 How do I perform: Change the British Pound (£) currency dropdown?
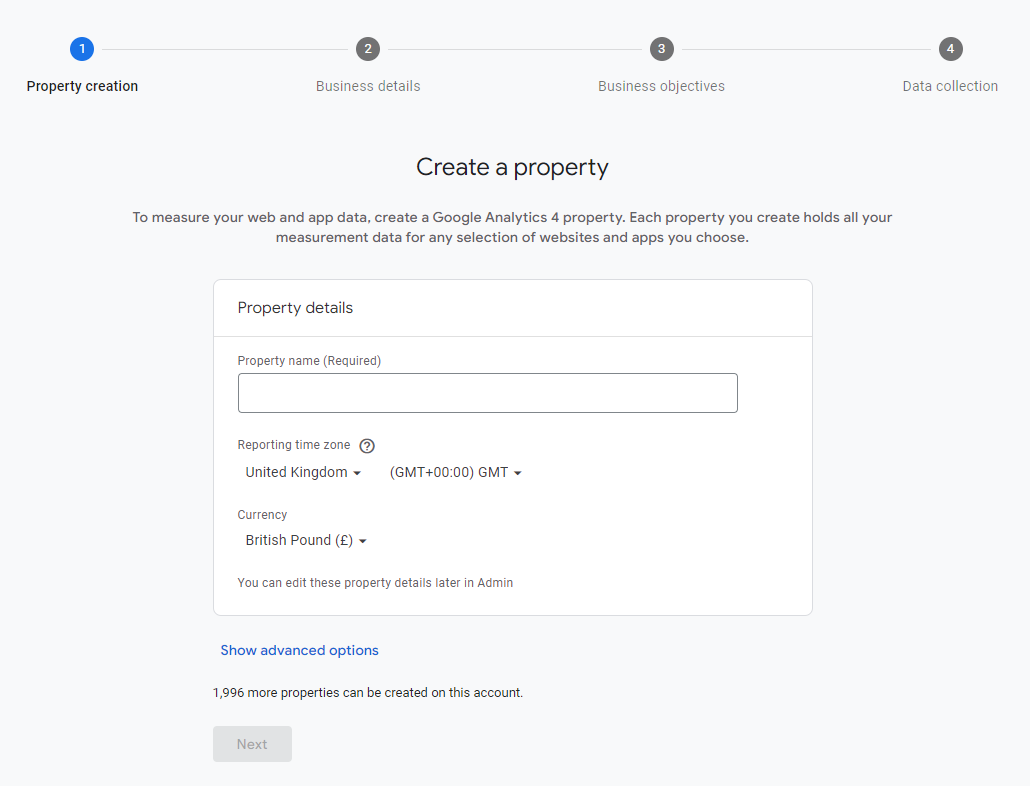(x=306, y=540)
